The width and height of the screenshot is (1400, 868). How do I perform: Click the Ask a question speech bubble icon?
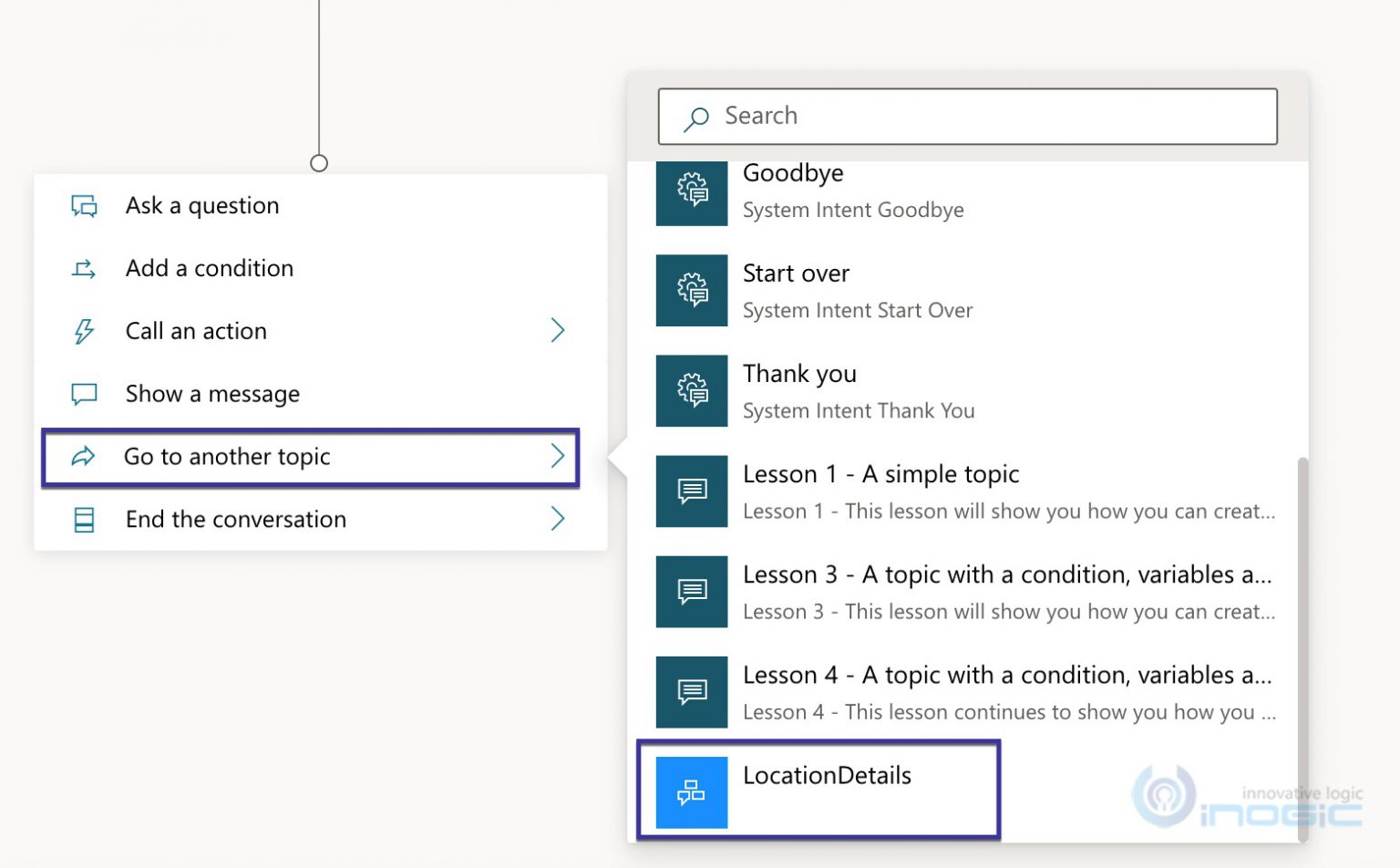(x=83, y=206)
